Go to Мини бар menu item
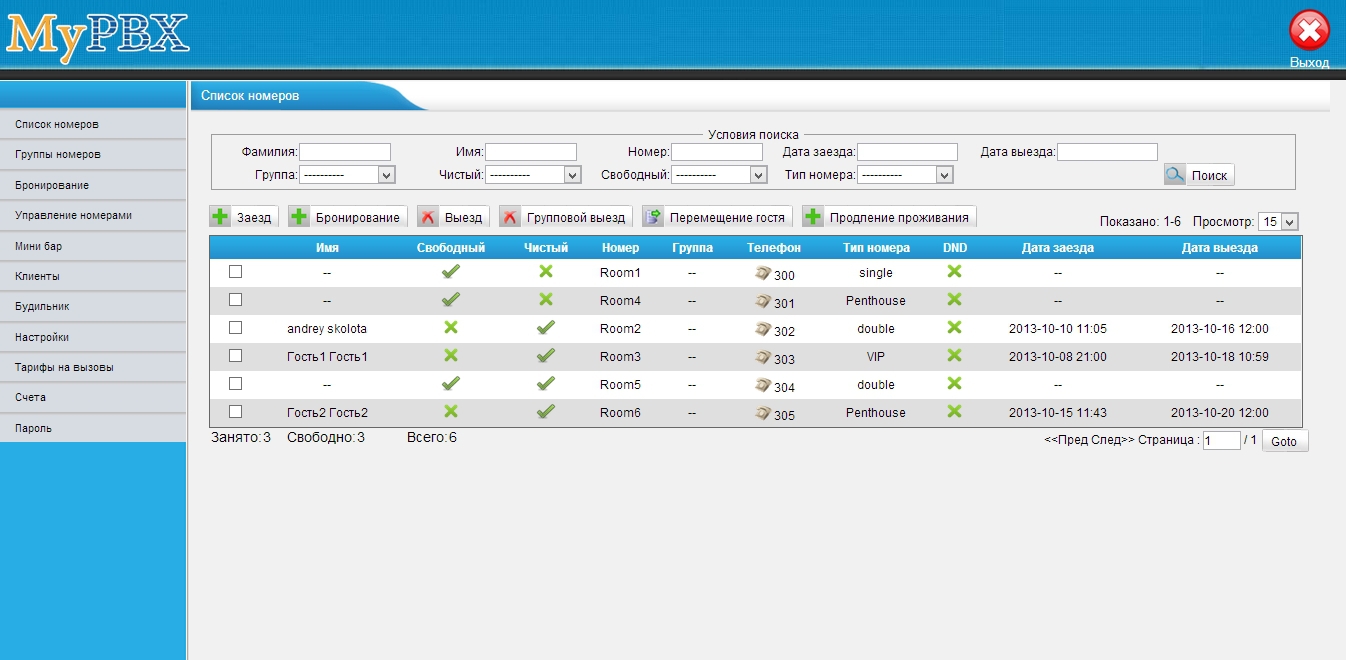This screenshot has width=1346, height=660. click(x=39, y=246)
